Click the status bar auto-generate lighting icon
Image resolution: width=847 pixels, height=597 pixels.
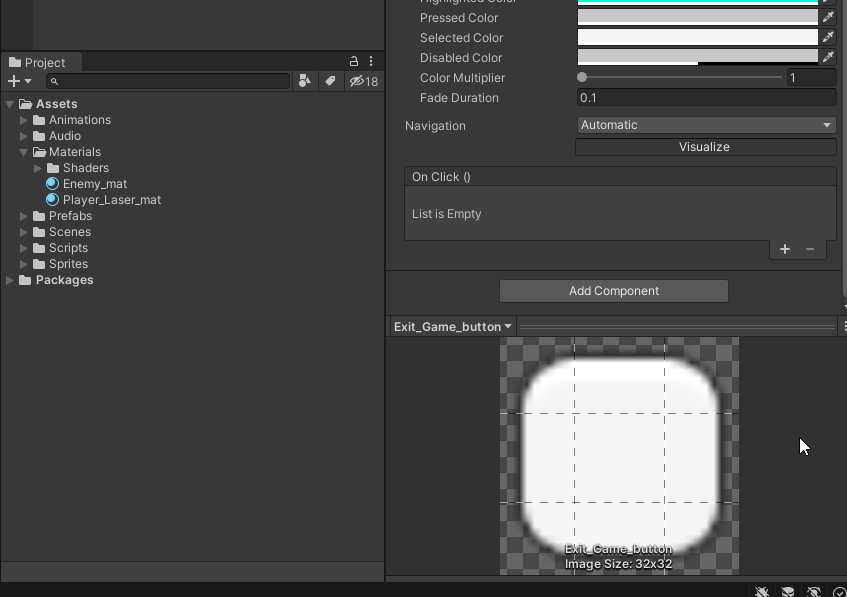(814, 592)
